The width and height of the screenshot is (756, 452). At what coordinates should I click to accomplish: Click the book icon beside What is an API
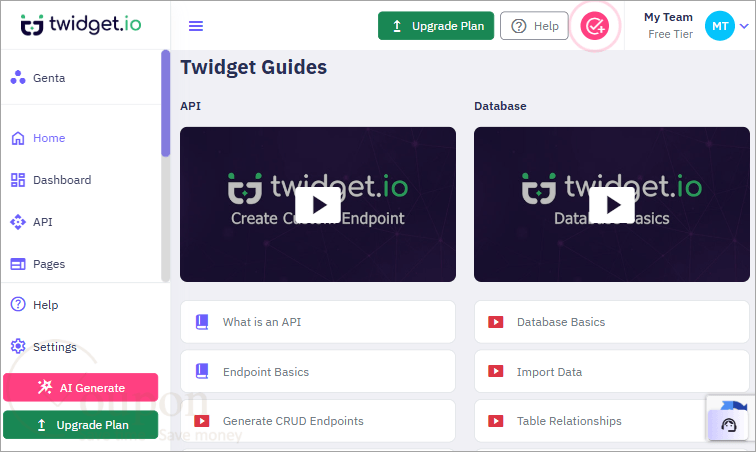point(202,322)
